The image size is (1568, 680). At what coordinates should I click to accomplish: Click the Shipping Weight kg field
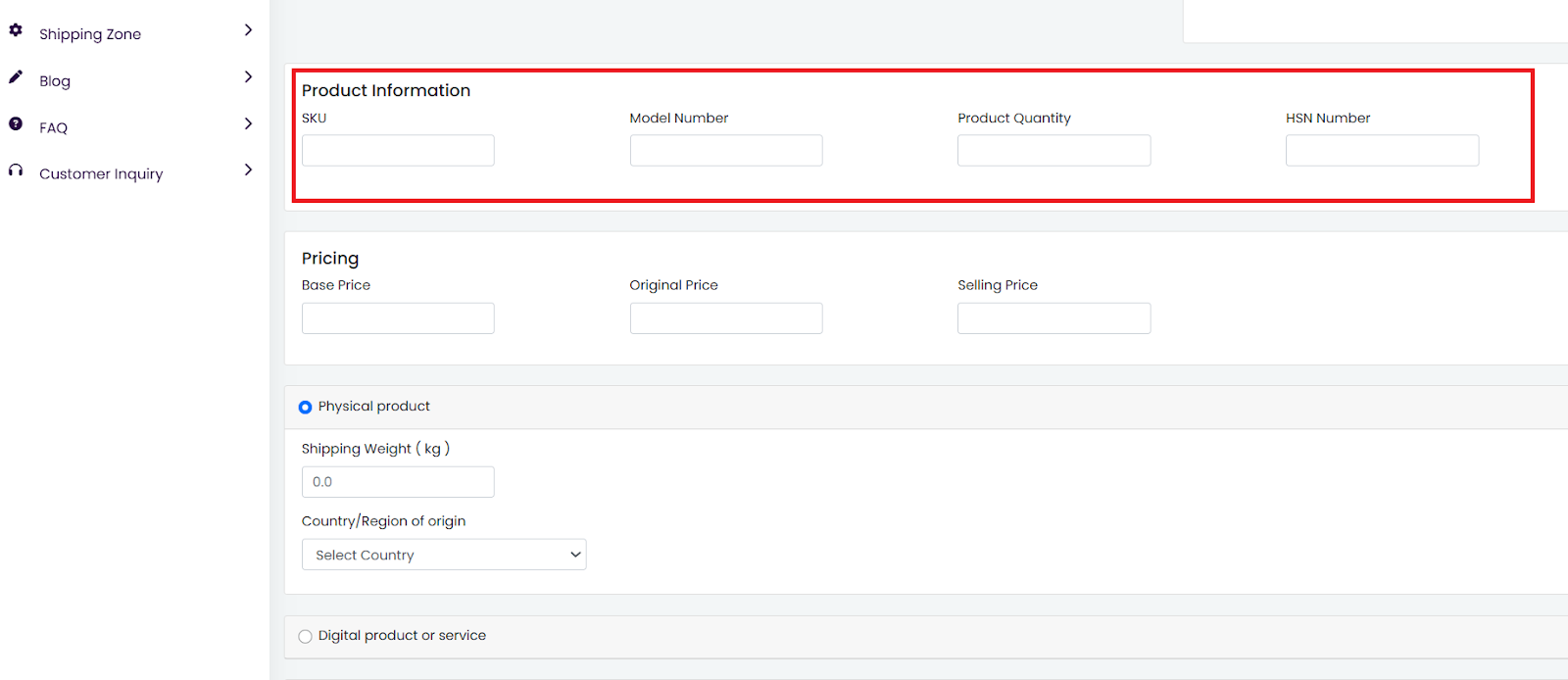(x=398, y=482)
